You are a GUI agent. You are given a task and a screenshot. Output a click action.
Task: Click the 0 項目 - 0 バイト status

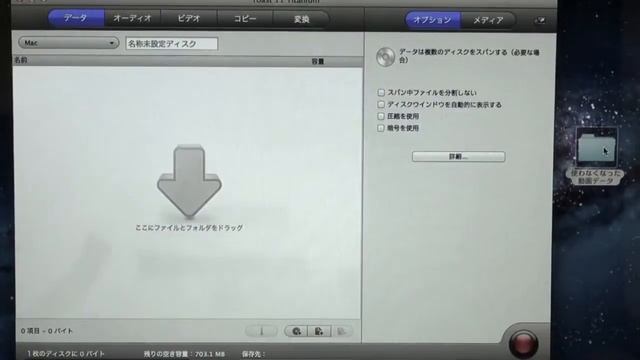47,331
